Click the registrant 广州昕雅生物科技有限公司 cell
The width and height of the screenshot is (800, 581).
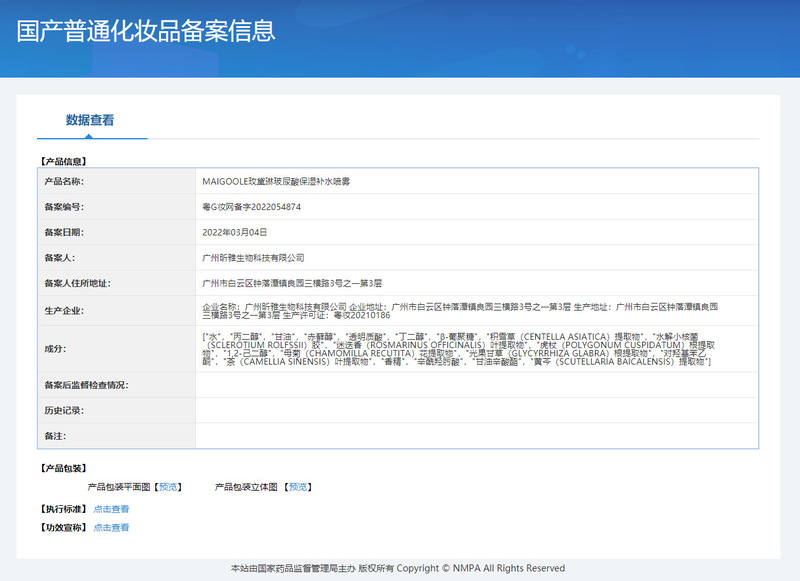(x=253, y=258)
